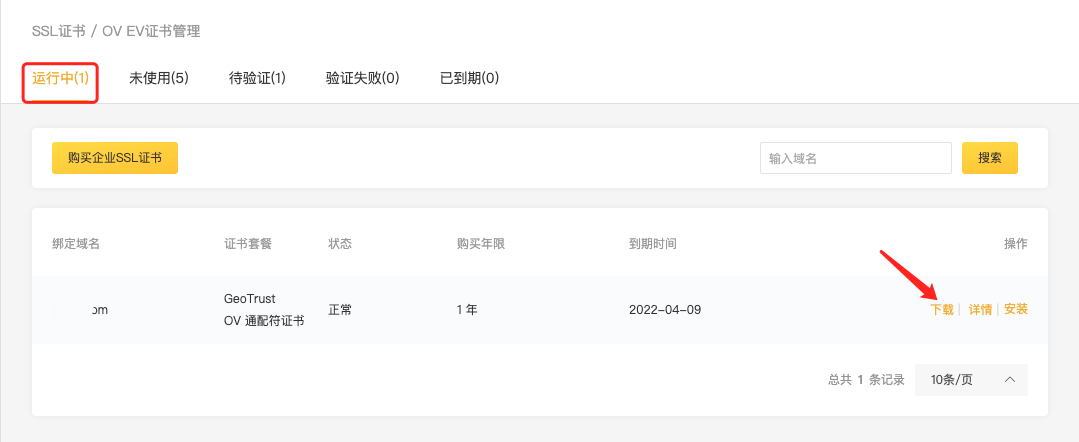Image resolution: width=1079 pixels, height=442 pixels.
Task: Select the 待验证(1) tab
Action: click(x=257, y=79)
